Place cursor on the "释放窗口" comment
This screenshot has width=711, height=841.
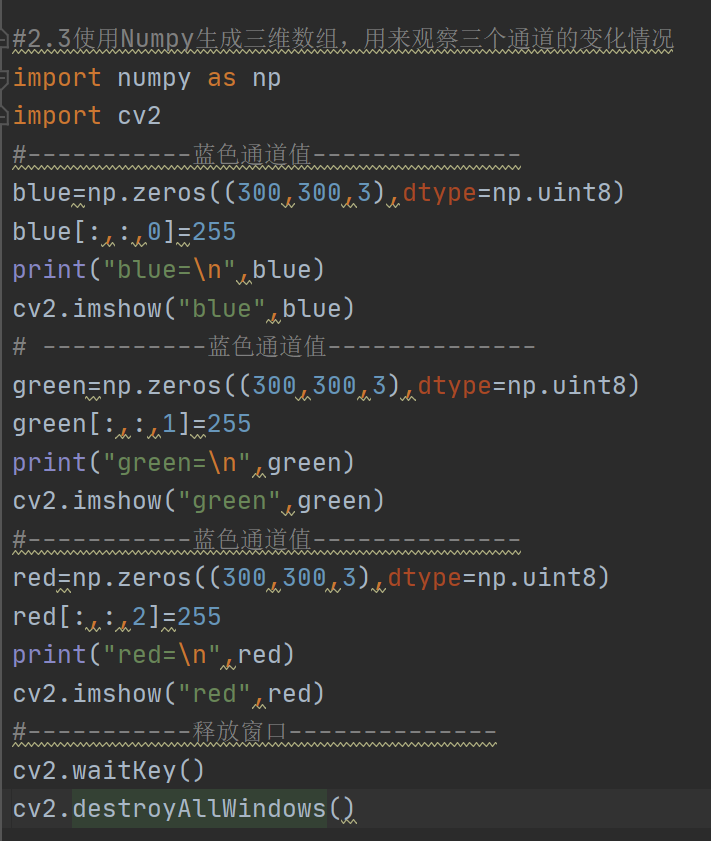tap(238, 732)
